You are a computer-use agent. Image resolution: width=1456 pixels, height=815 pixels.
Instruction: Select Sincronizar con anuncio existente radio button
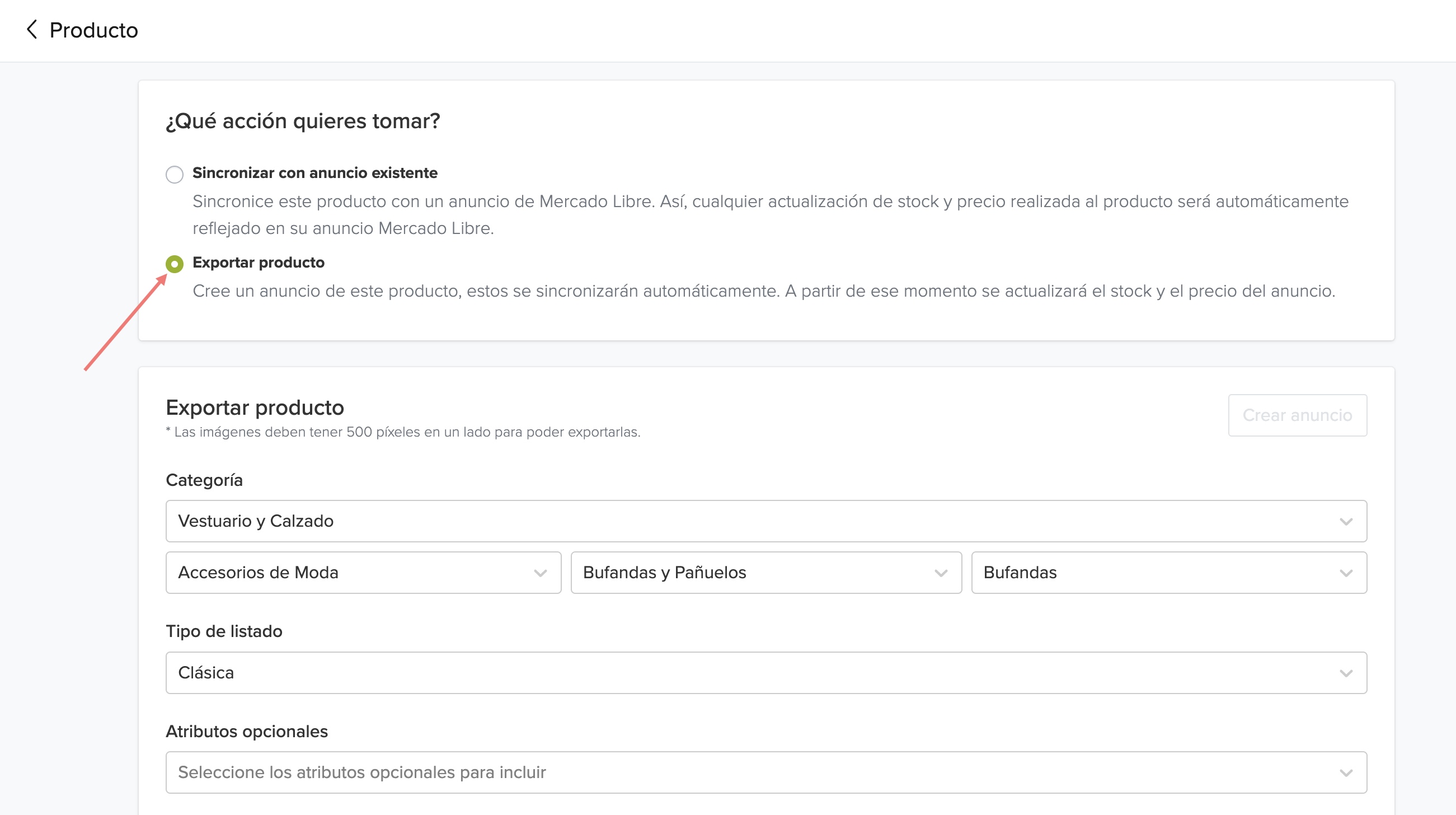pos(174,174)
